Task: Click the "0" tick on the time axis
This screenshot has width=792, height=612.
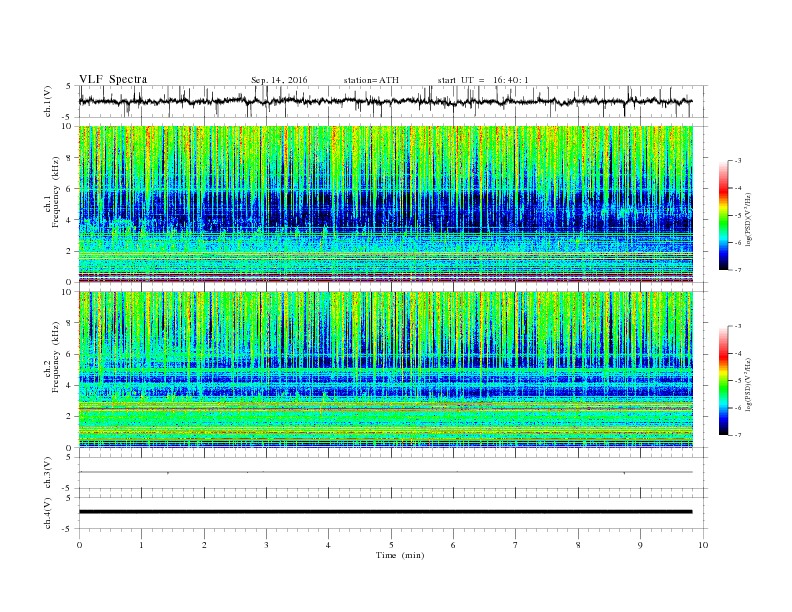Action: coord(79,545)
